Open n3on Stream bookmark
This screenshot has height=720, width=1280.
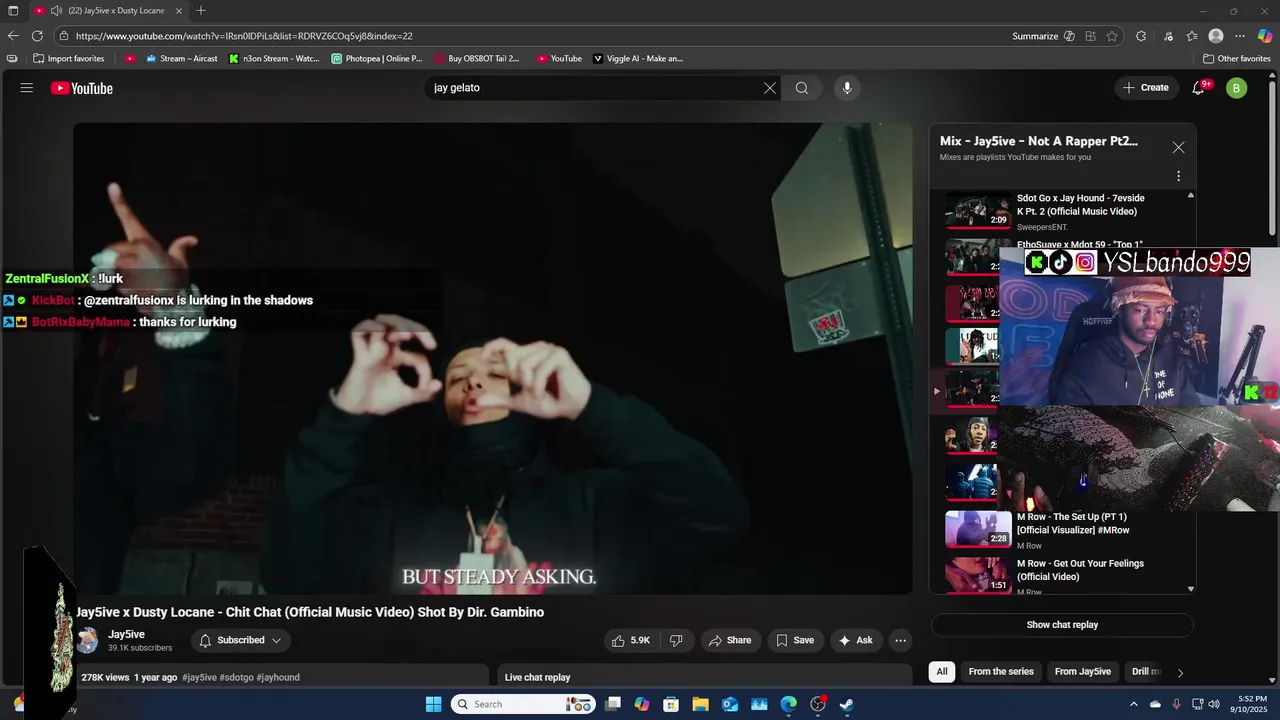274,58
